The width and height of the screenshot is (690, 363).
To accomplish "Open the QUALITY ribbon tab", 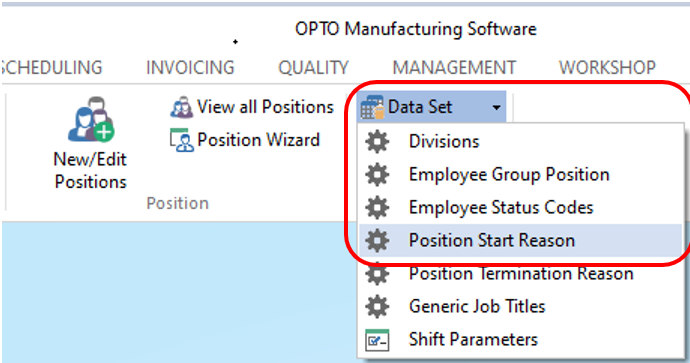I will click(313, 68).
